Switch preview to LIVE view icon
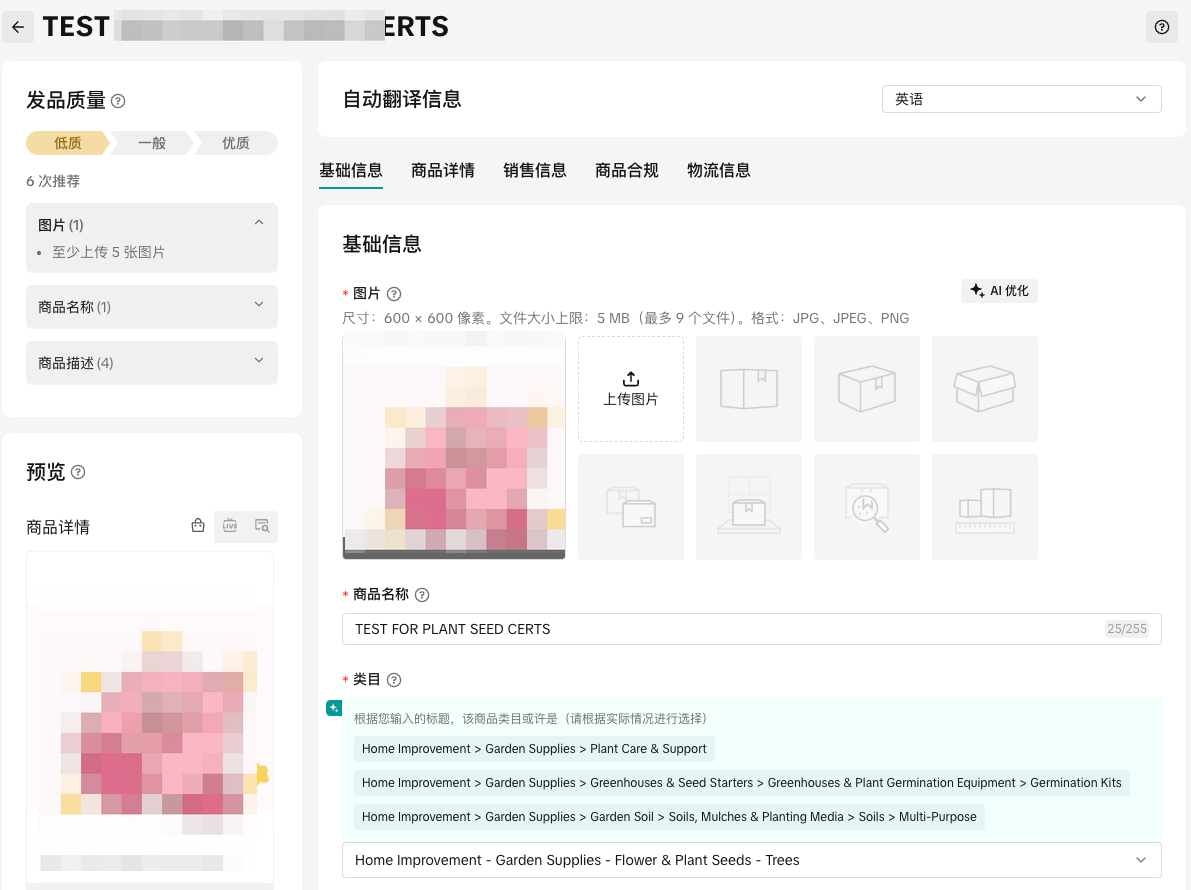This screenshot has width=1191, height=890. (230, 526)
